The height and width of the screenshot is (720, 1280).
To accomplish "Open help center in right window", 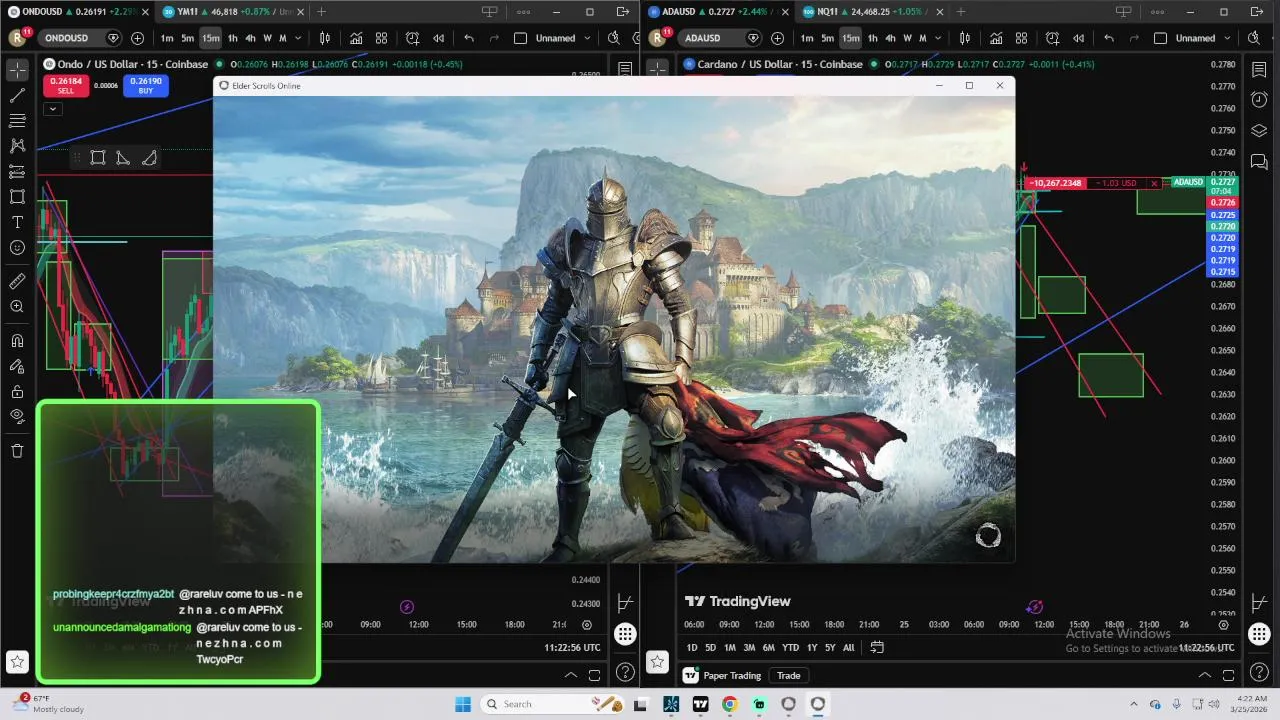I will coord(1259,671).
